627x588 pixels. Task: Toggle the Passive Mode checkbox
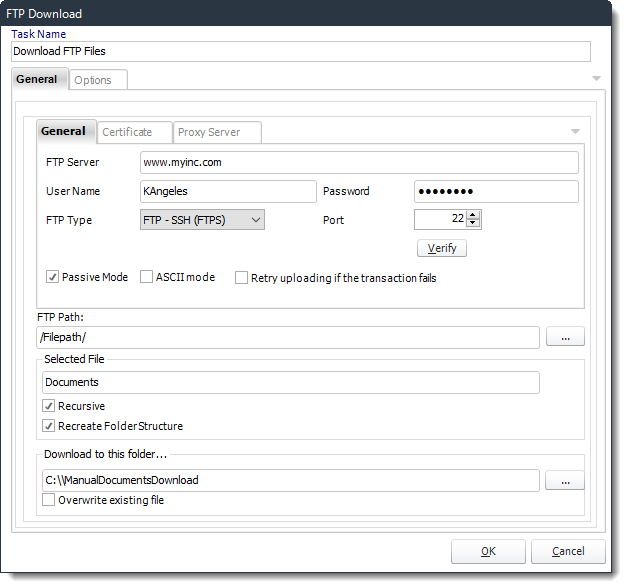52,277
